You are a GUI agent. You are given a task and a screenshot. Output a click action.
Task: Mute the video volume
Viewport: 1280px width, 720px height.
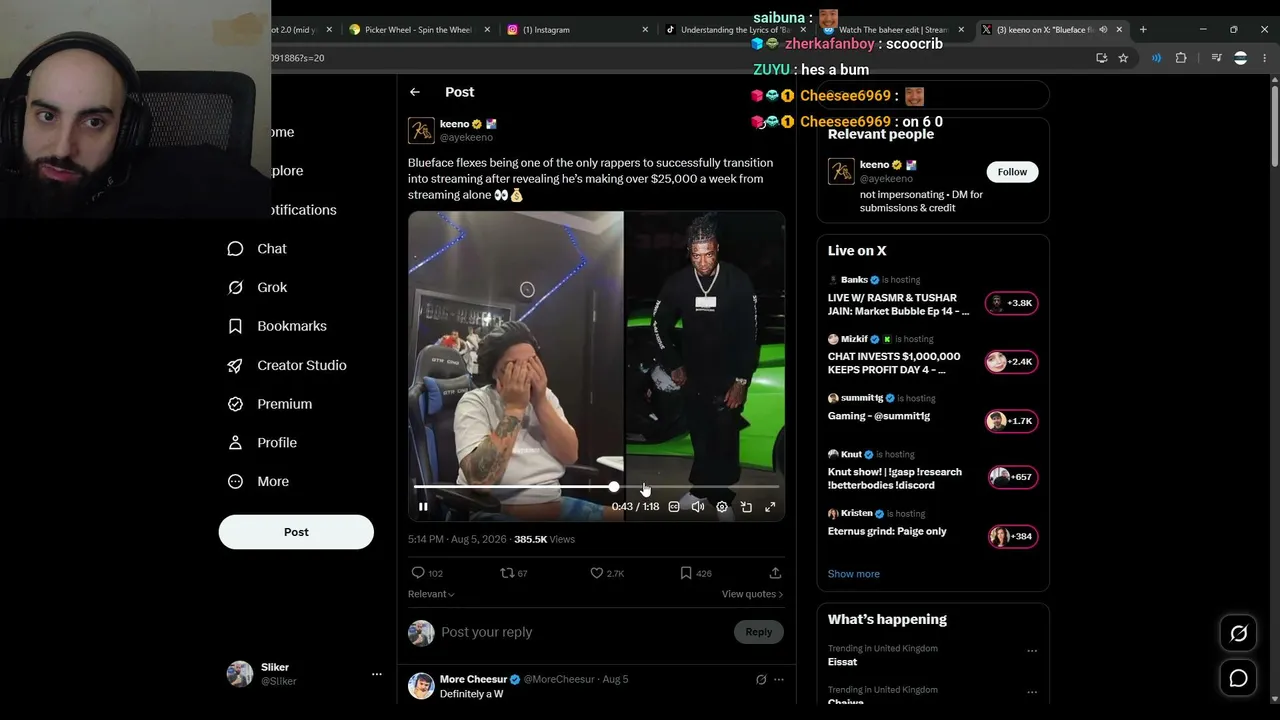698,507
